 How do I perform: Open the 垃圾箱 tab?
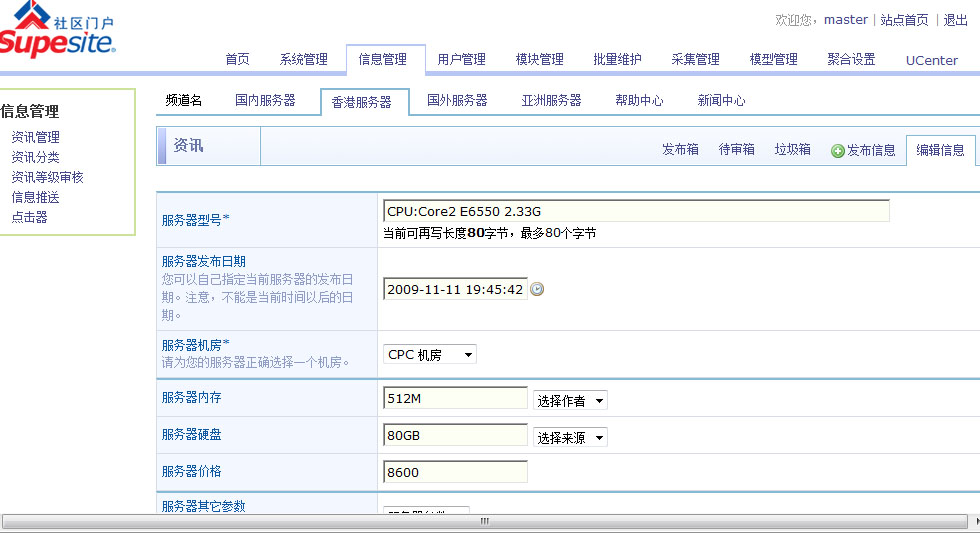click(x=792, y=150)
